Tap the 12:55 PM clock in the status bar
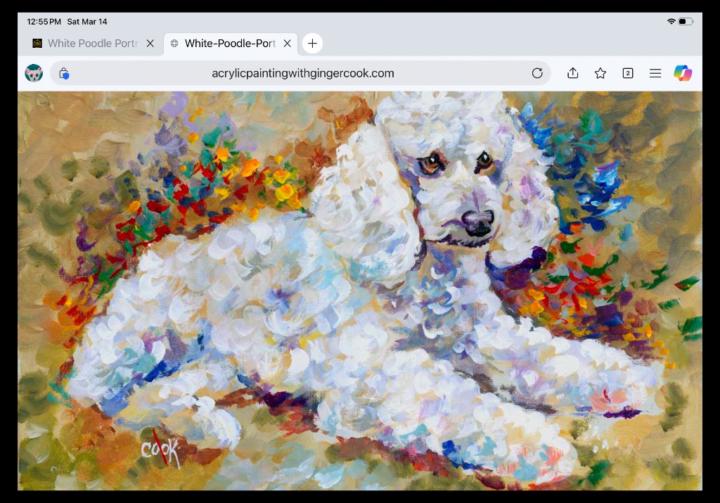Image resolution: width=720 pixels, height=503 pixels. coord(44,22)
